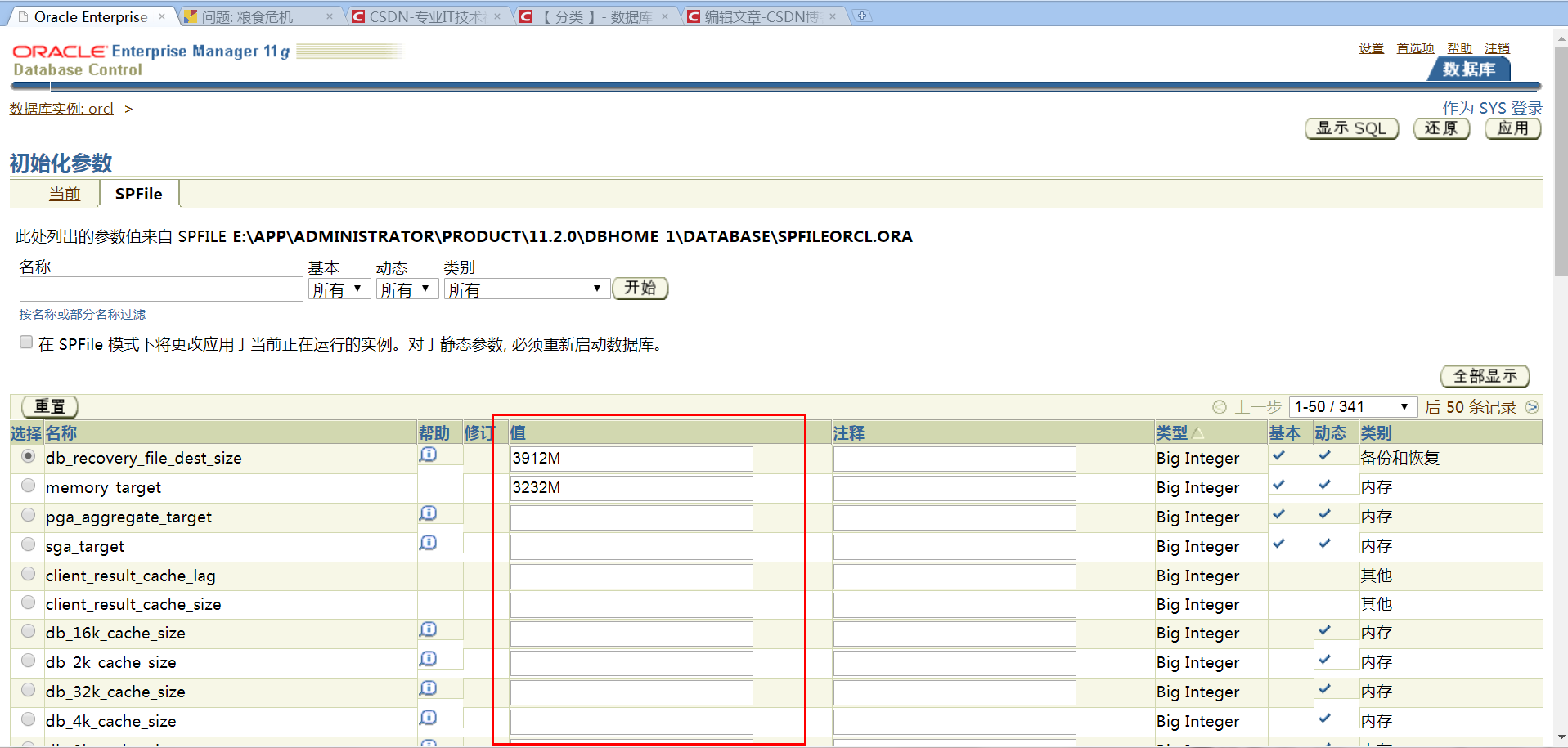Open help info for db_recovery_file_dest_size parameter

[x=427, y=455]
